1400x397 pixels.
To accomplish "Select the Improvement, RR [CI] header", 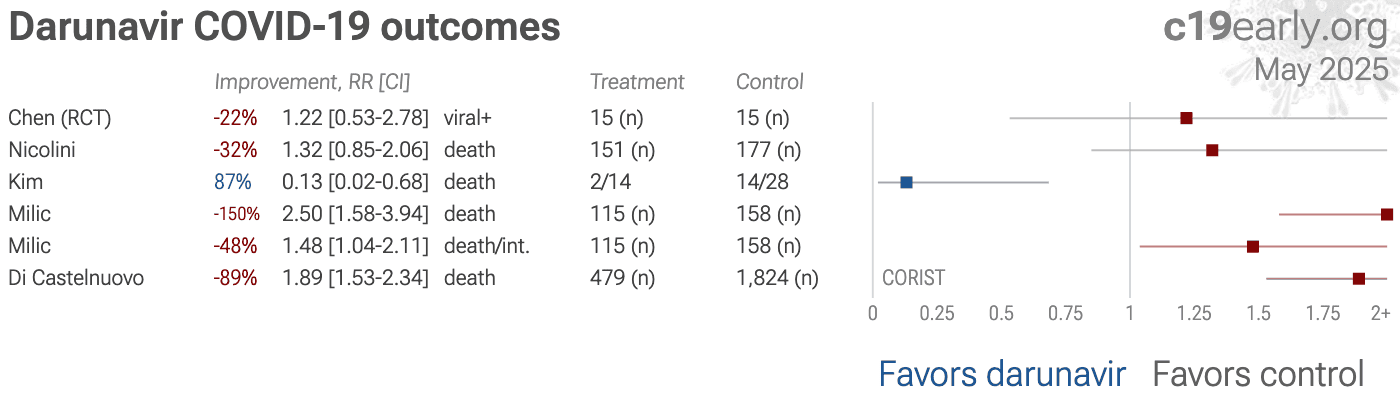I will point(313,82).
